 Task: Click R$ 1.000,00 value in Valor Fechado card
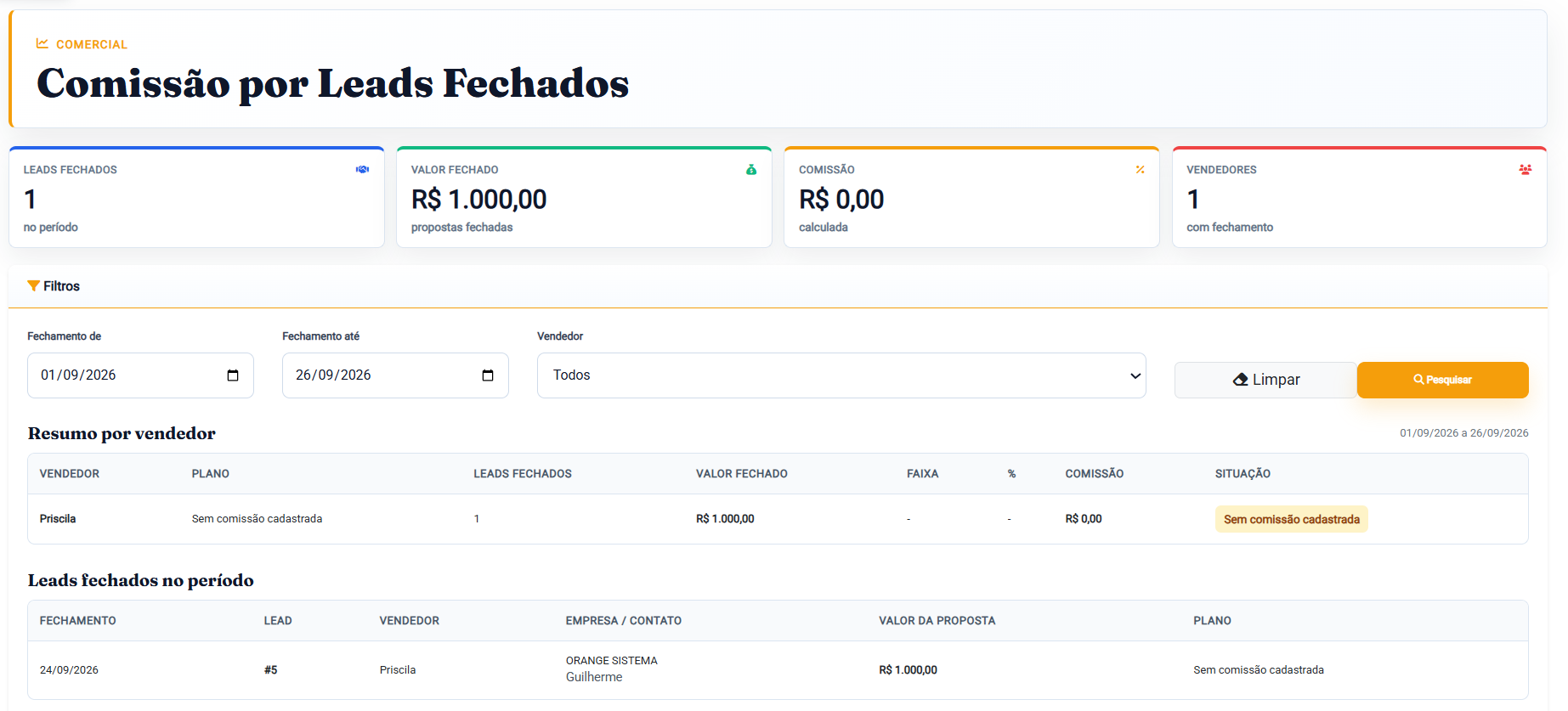coord(478,200)
